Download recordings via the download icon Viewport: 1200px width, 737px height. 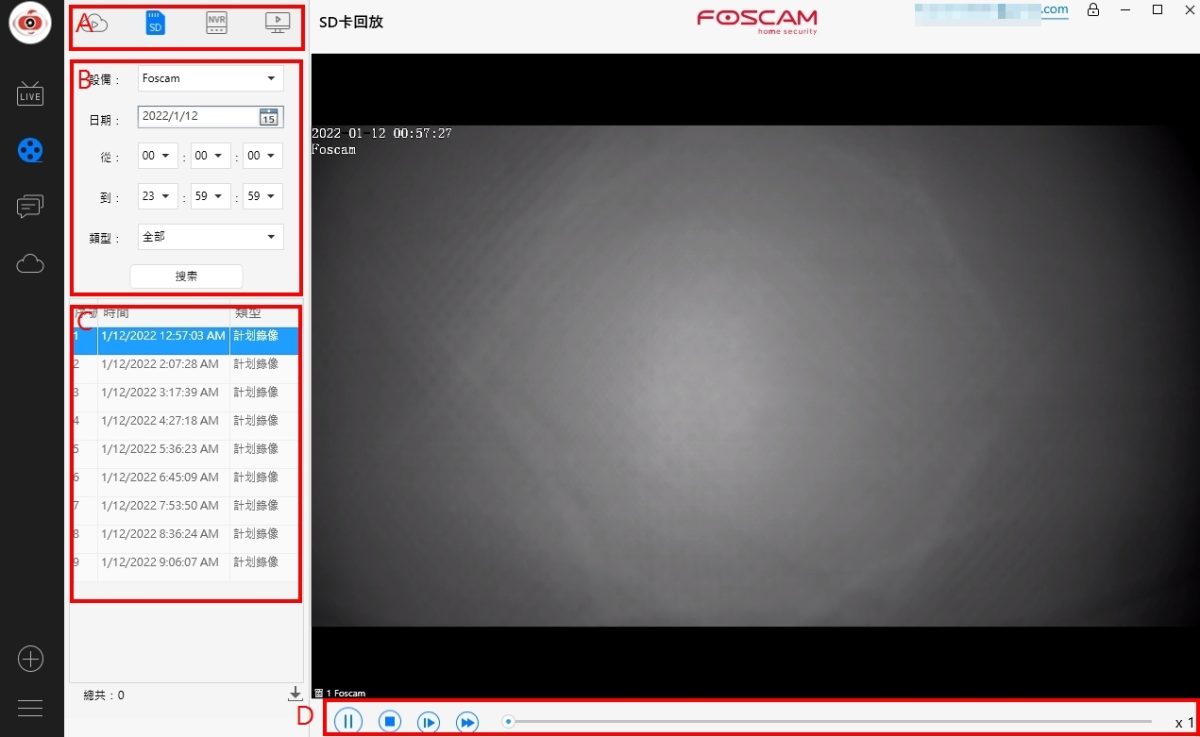coord(295,691)
